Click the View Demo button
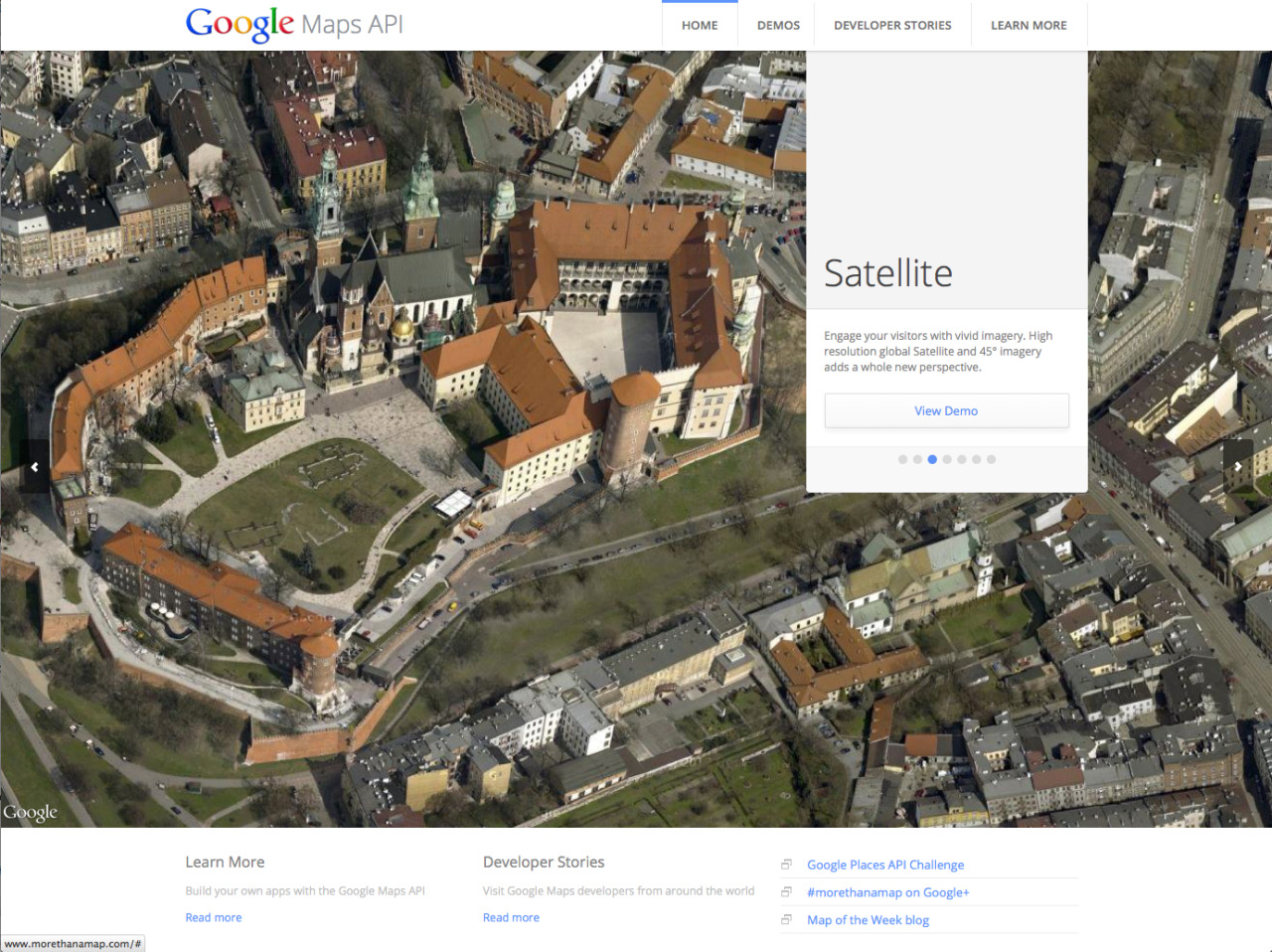The height and width of the screenshot is (952, 1272). (946, 410)
